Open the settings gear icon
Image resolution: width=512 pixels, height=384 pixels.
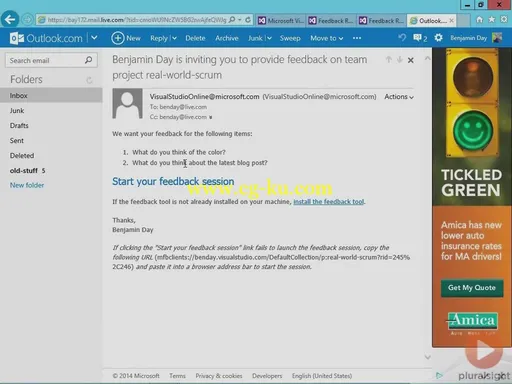click(x=439, y=38)
